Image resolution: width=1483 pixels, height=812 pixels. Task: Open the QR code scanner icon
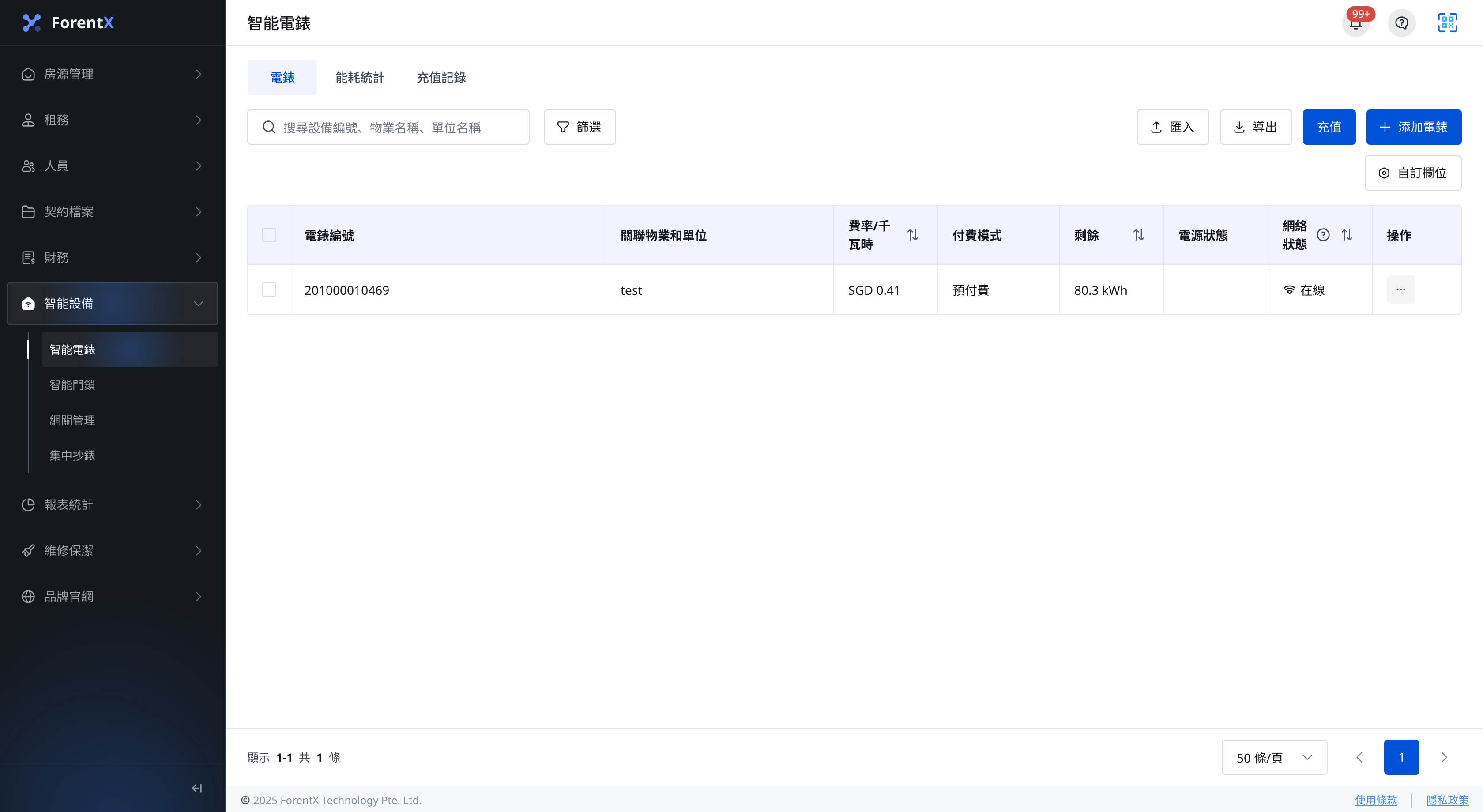pos(1447,23)
